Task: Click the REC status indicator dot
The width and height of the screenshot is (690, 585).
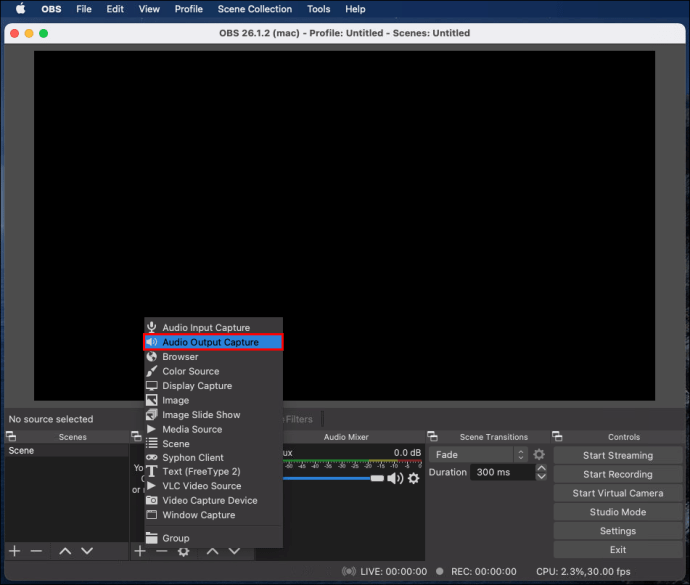Action: click(439, 571)
